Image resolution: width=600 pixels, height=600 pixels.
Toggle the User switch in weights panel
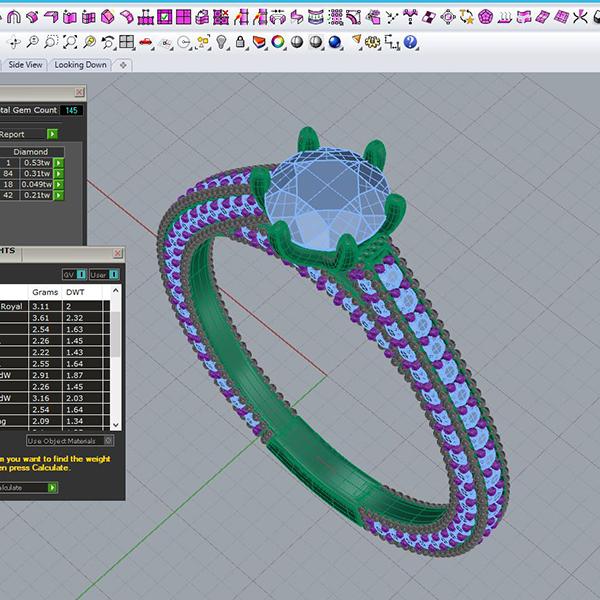pyautogui.click(x=112, y=274)
